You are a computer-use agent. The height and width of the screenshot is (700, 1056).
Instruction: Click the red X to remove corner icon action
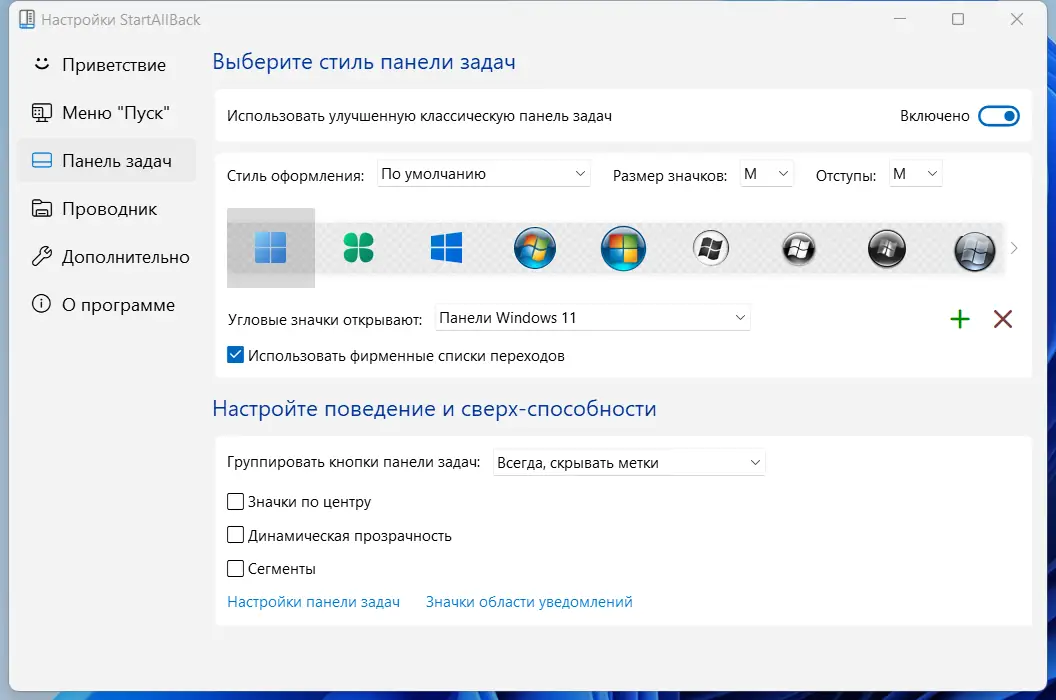(1003, 319)
